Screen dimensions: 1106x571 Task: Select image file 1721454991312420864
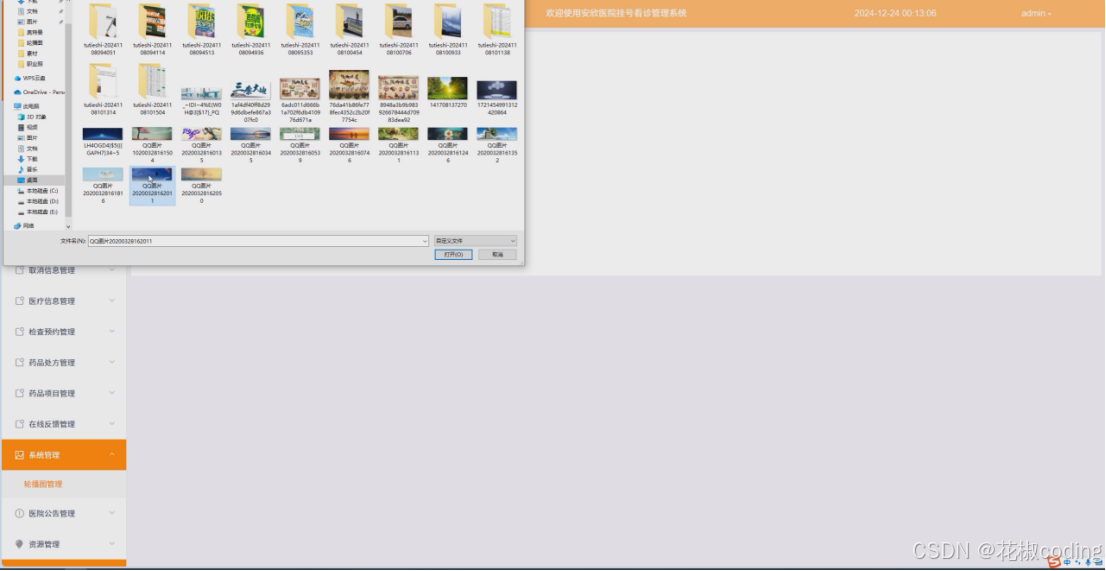tap(497, 97)
